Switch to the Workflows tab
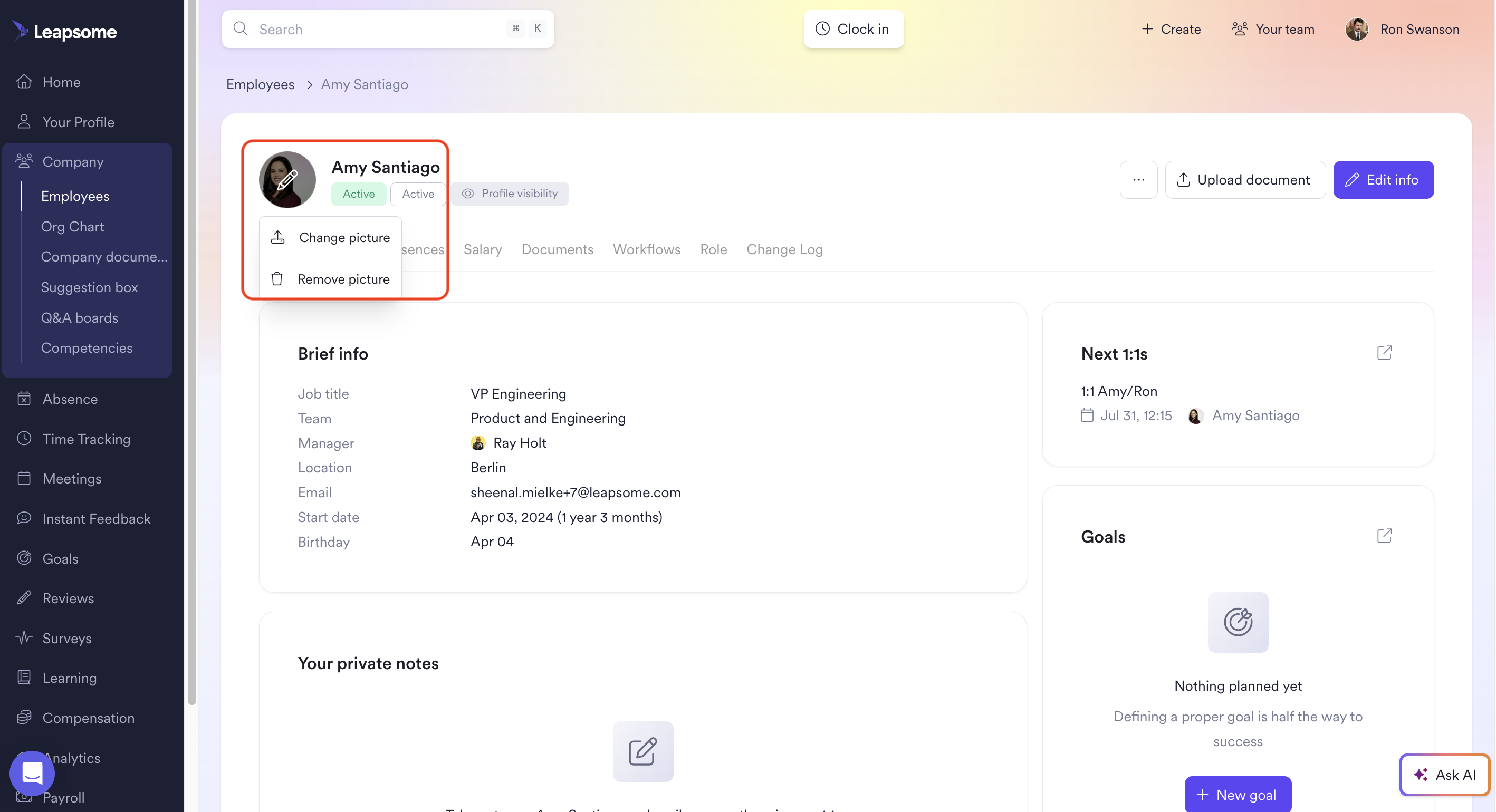This screenshot has width=1496, height=812. coord(646,249)
